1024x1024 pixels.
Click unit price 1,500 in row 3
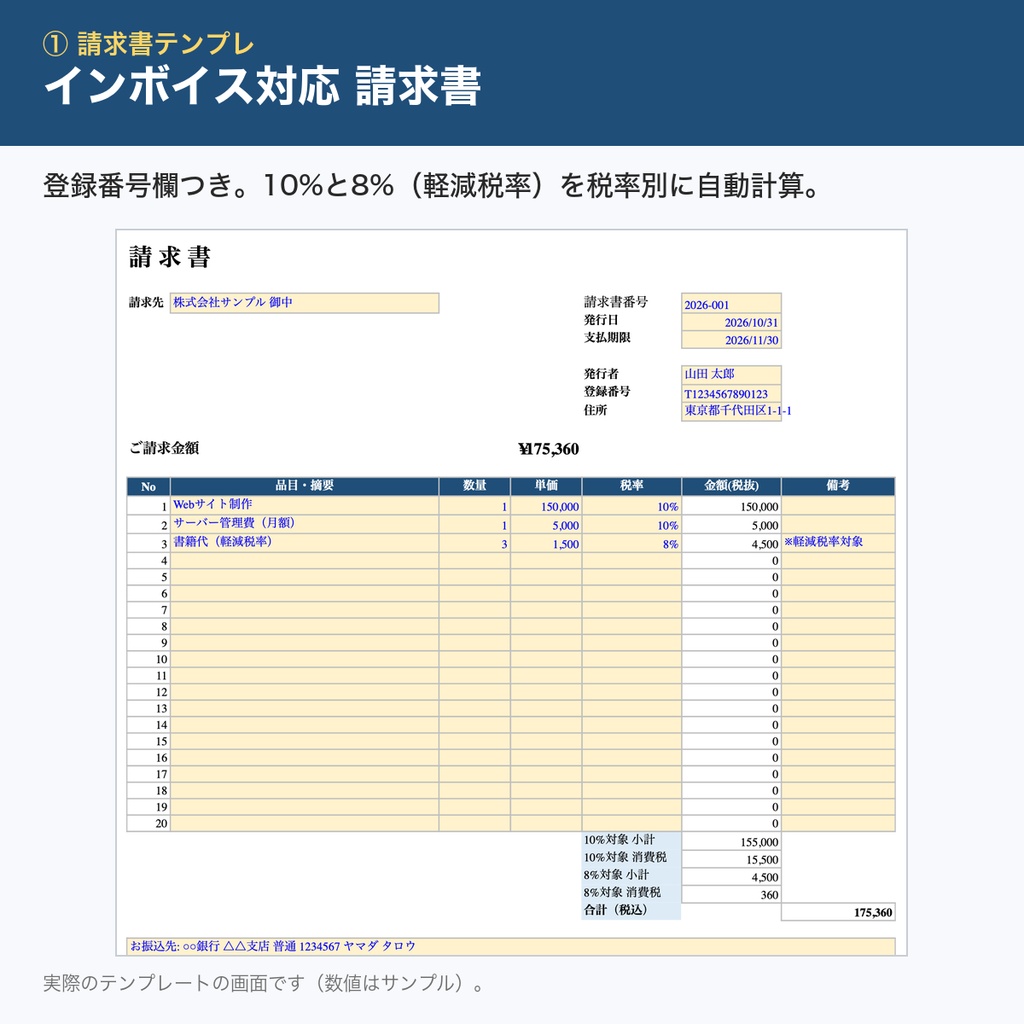tap(546, 544)
